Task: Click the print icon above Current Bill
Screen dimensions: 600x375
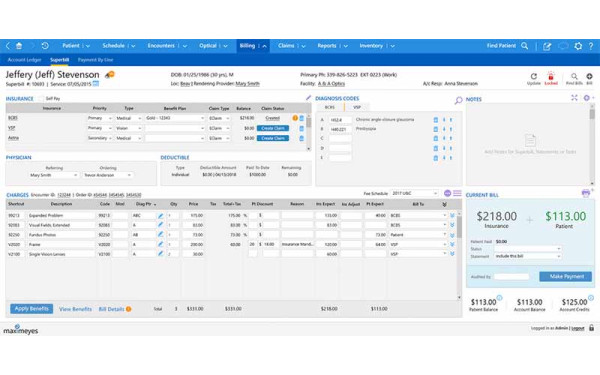Action: pyautogui.click(x=585, y=193)
